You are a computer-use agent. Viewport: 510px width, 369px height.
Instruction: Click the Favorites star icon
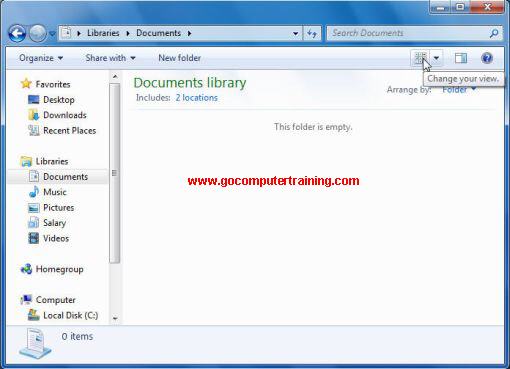click(x=26, y=84)
